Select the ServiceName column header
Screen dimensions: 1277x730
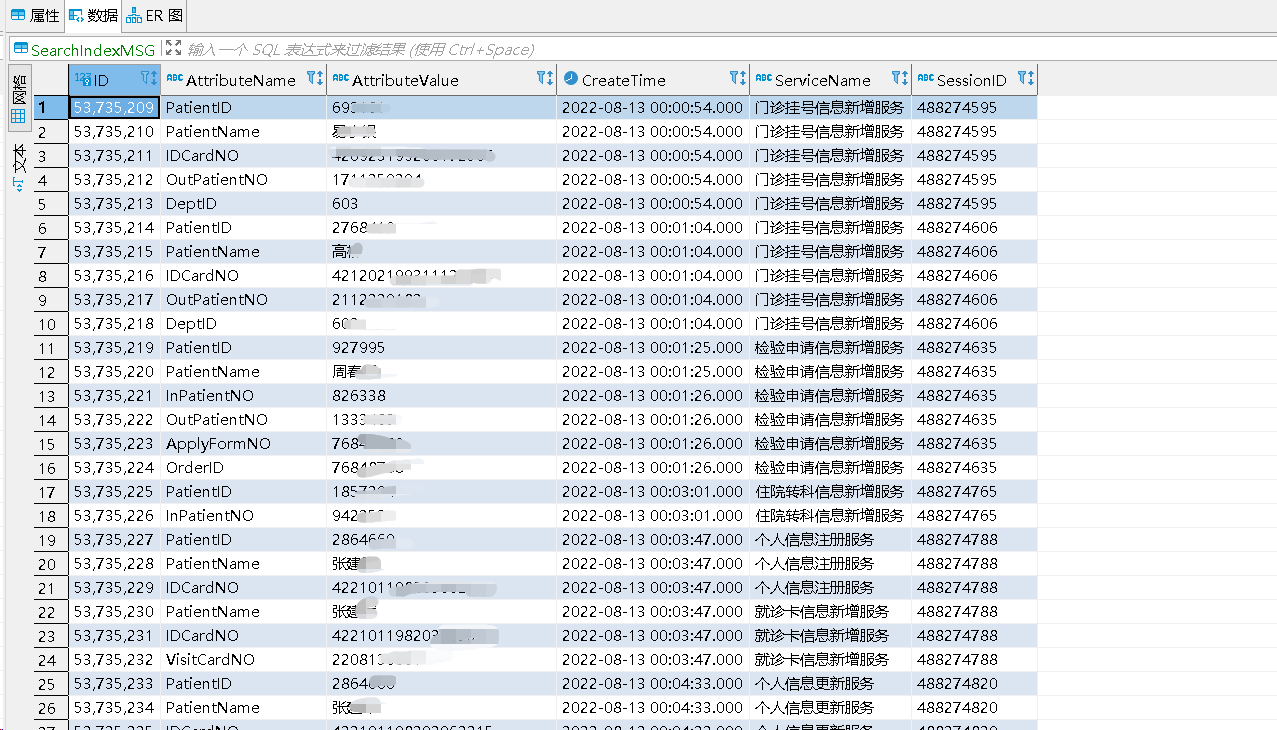[822, 80]
